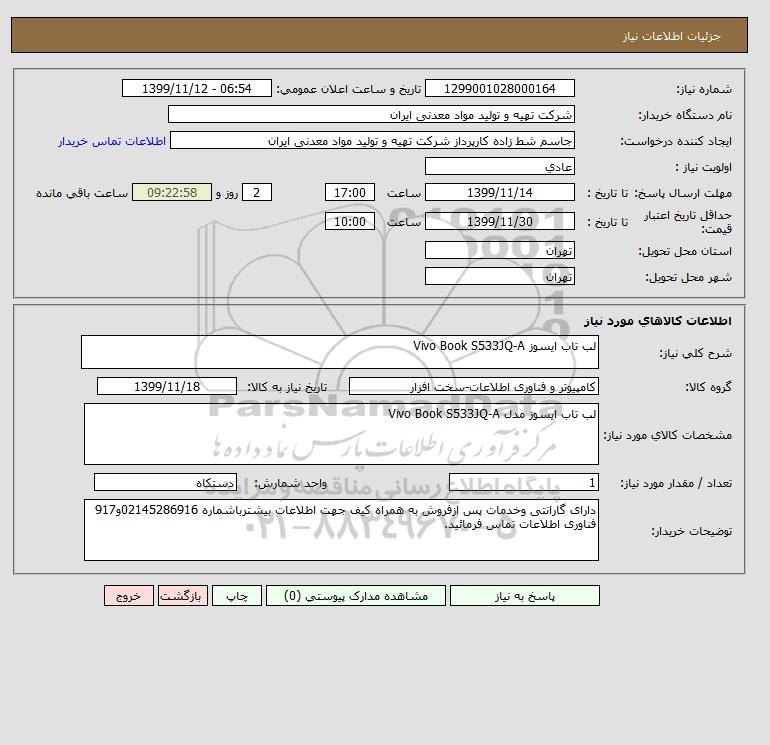Click the response deadline date 1399/11/14
This screenshot has width=770, height=745.
499,193
